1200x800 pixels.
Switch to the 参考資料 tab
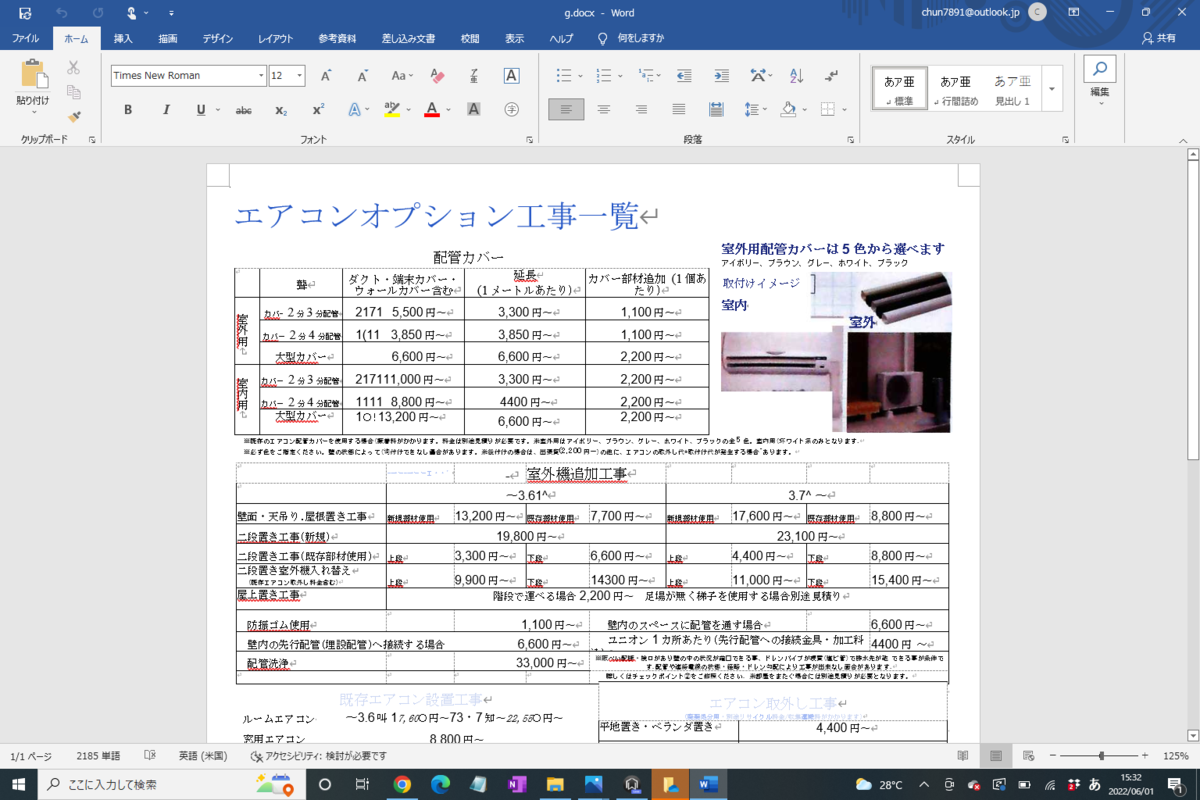click(x=337, y=38)
